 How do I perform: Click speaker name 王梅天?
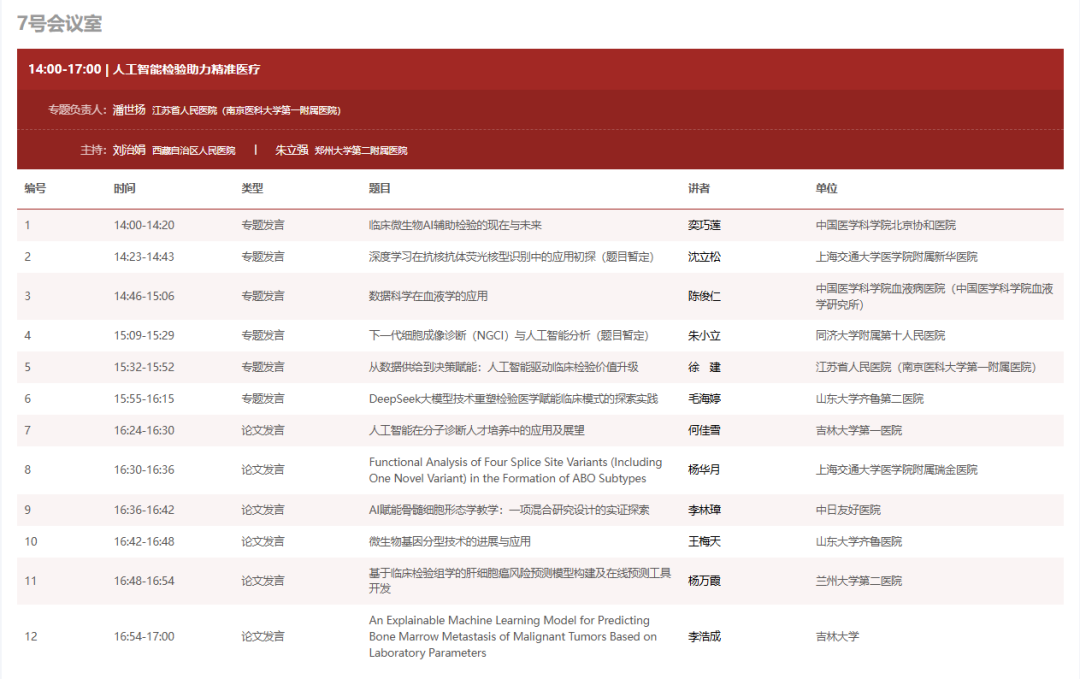[x=705, y=542]
